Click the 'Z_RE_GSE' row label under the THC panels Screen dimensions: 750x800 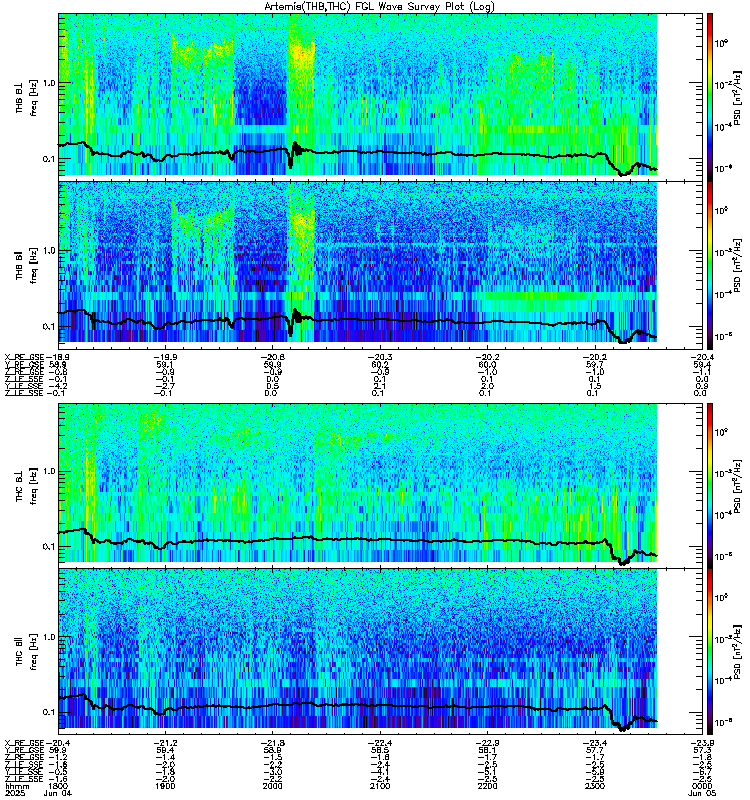[25, 758]
